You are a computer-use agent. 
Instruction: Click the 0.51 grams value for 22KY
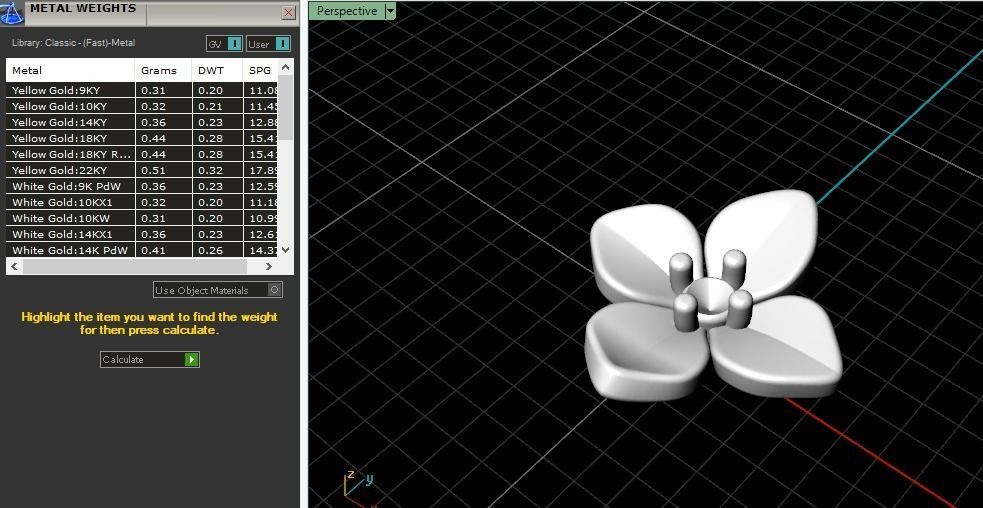pos(154,170)
